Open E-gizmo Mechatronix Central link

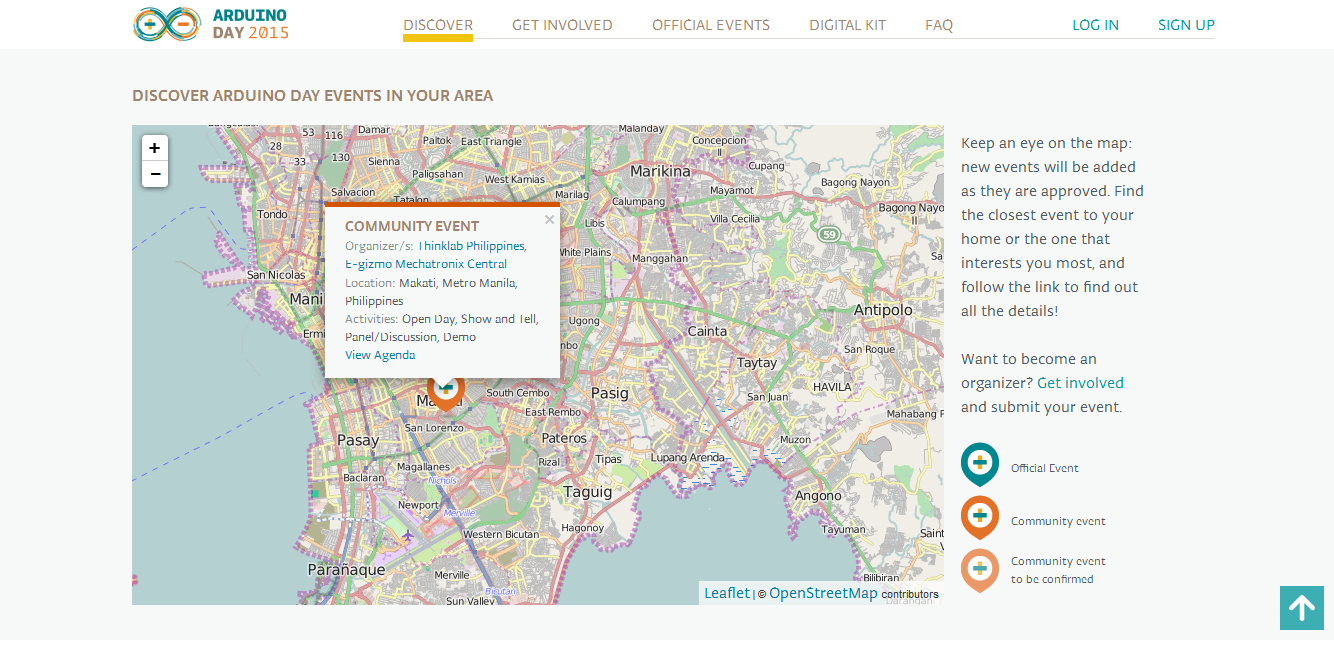[x=426, y=264]
